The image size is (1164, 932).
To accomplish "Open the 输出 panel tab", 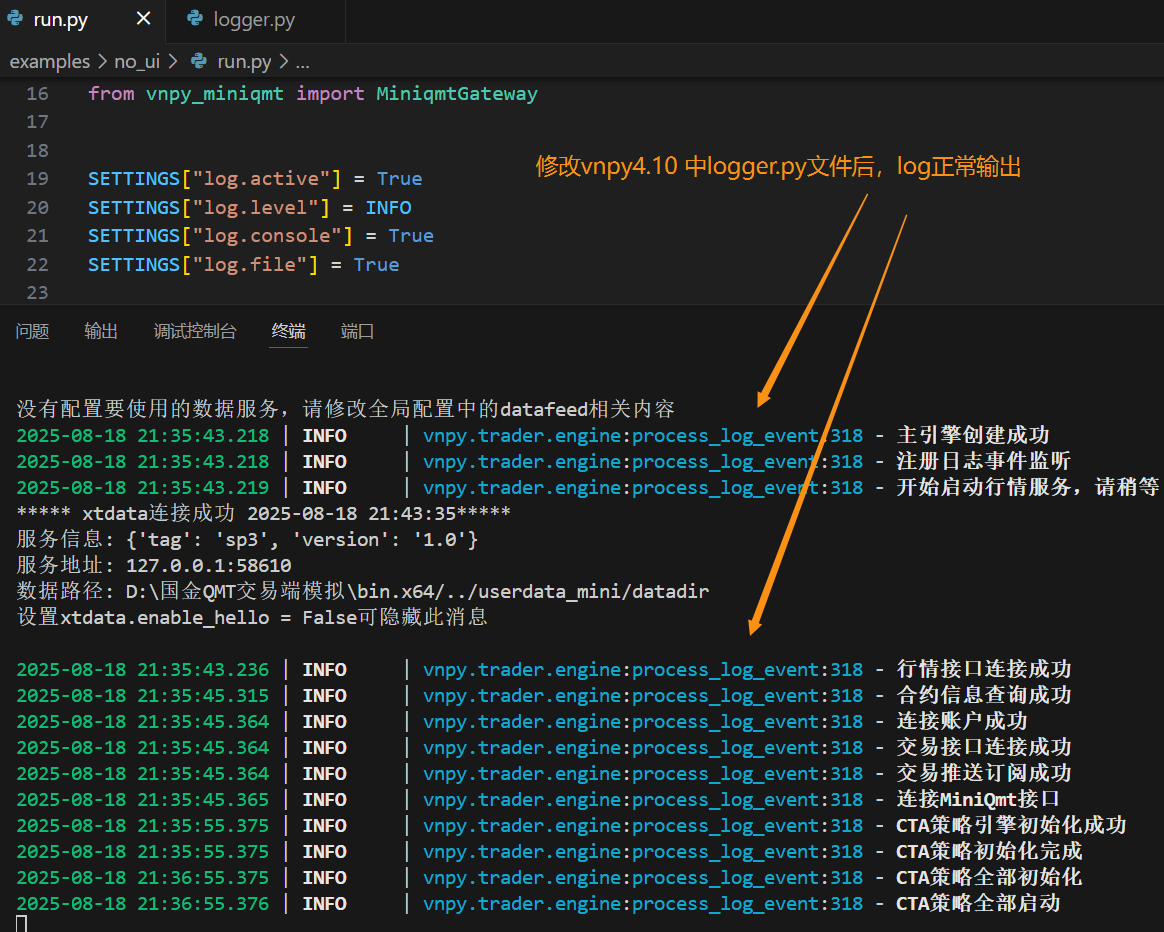I will [101, 331].
